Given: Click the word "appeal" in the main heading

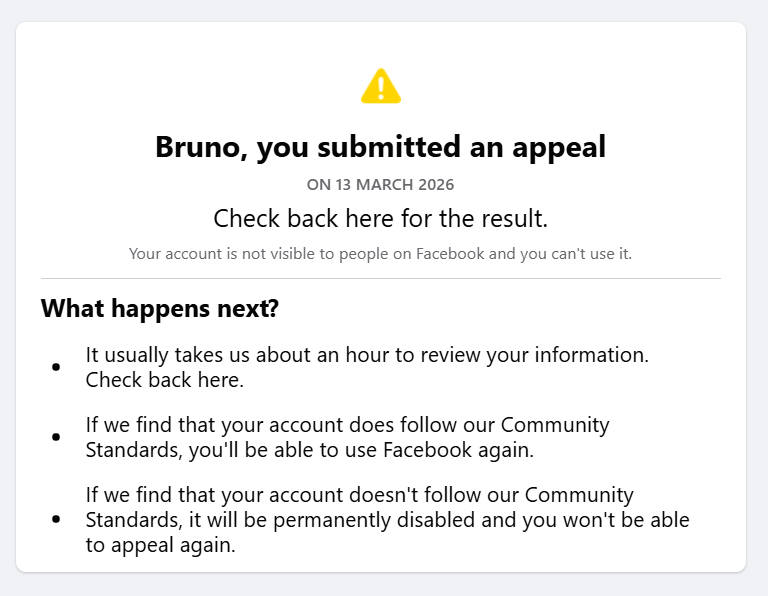Looking at the screenshot, I should click(558, 148).
